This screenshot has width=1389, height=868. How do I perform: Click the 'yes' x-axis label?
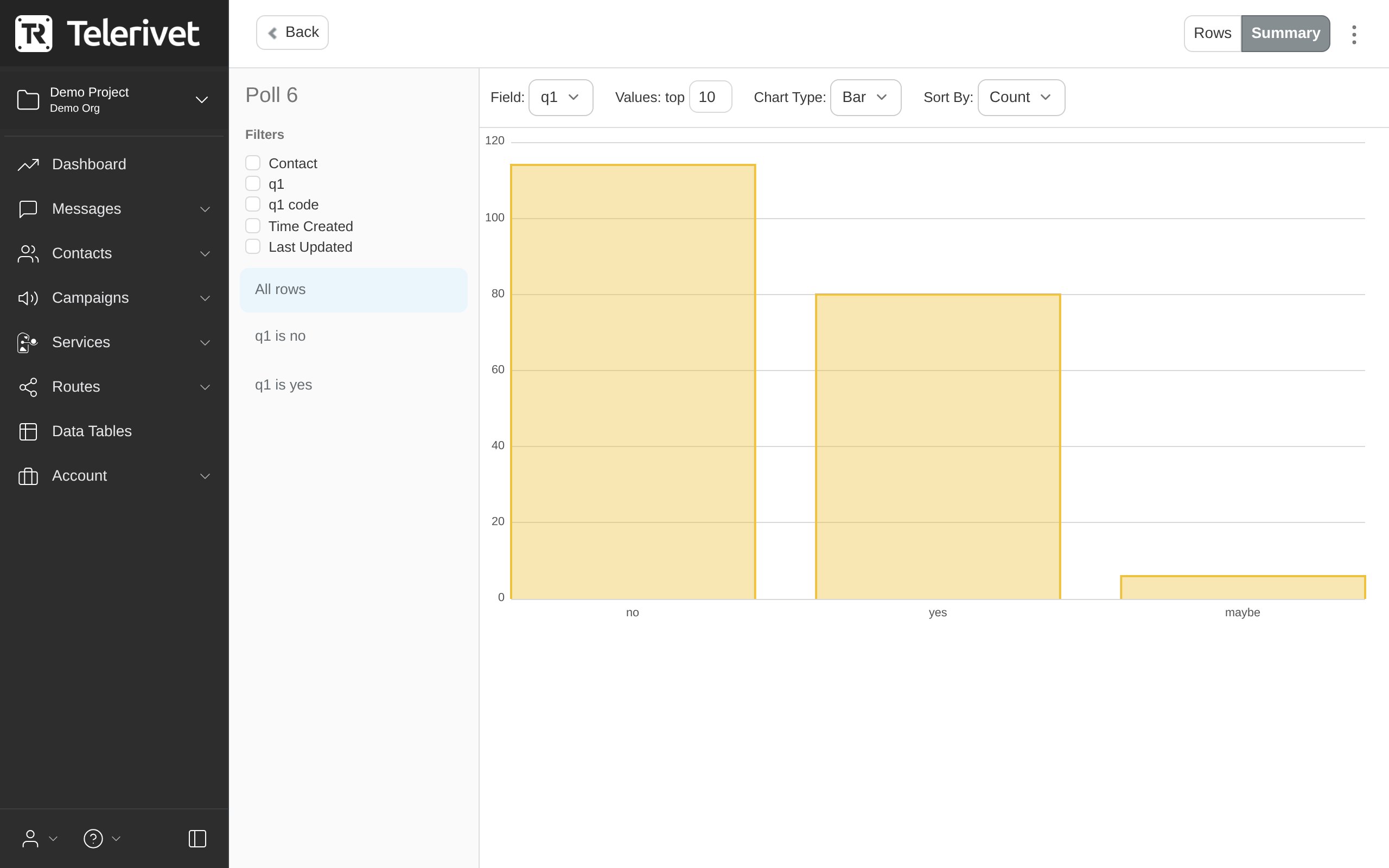[x=937, y=612]
